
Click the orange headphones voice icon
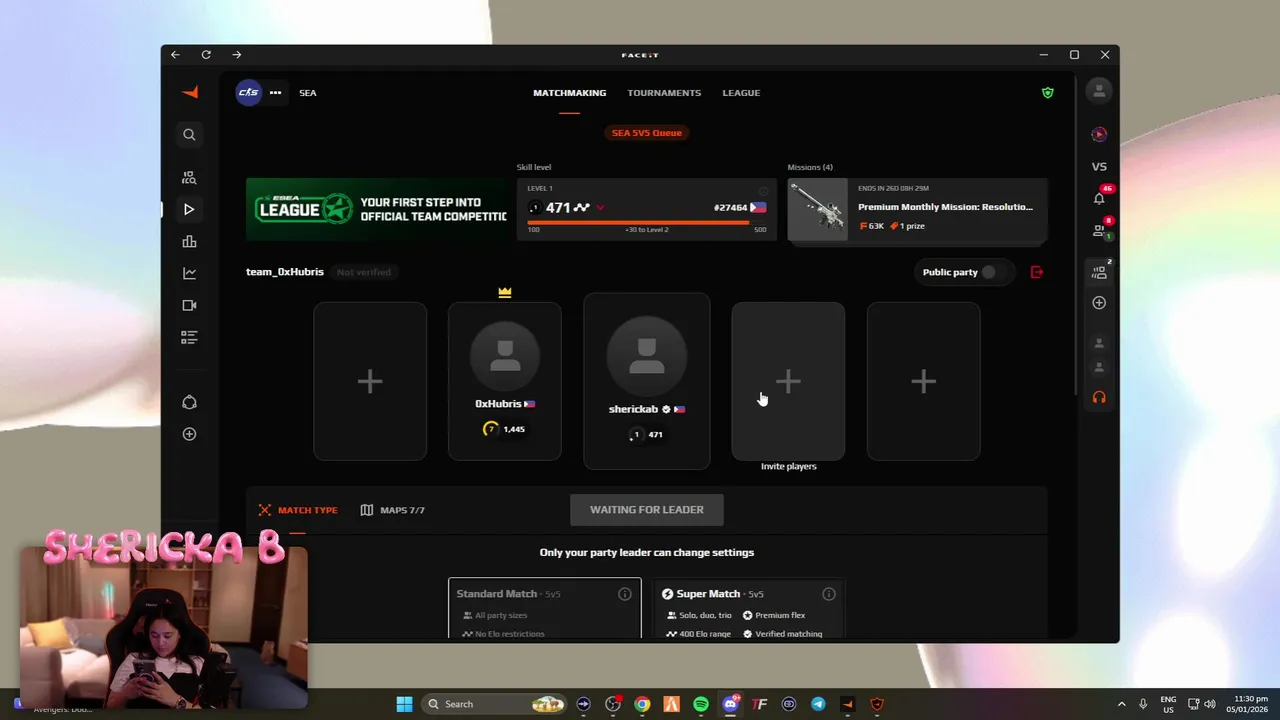pos(1099,397)
